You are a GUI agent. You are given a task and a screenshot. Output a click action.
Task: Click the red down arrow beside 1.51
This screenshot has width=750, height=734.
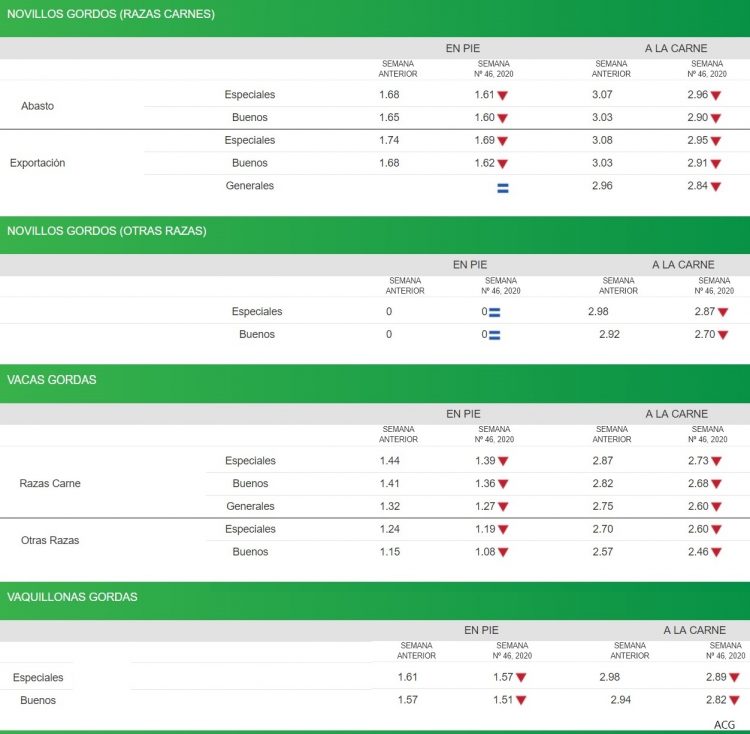pyautogui.click(x=521, y=701)
